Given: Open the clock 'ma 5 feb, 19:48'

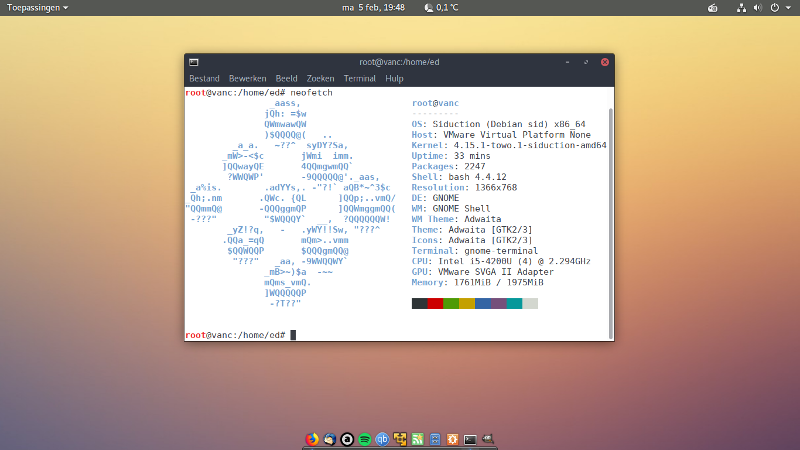Looking at the screenshot, I should click(373, 8).
